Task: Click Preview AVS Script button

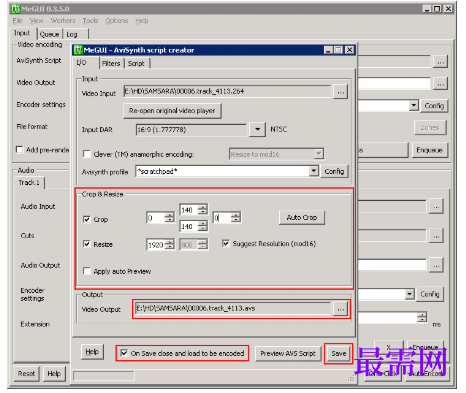Action: pos(288,353)
